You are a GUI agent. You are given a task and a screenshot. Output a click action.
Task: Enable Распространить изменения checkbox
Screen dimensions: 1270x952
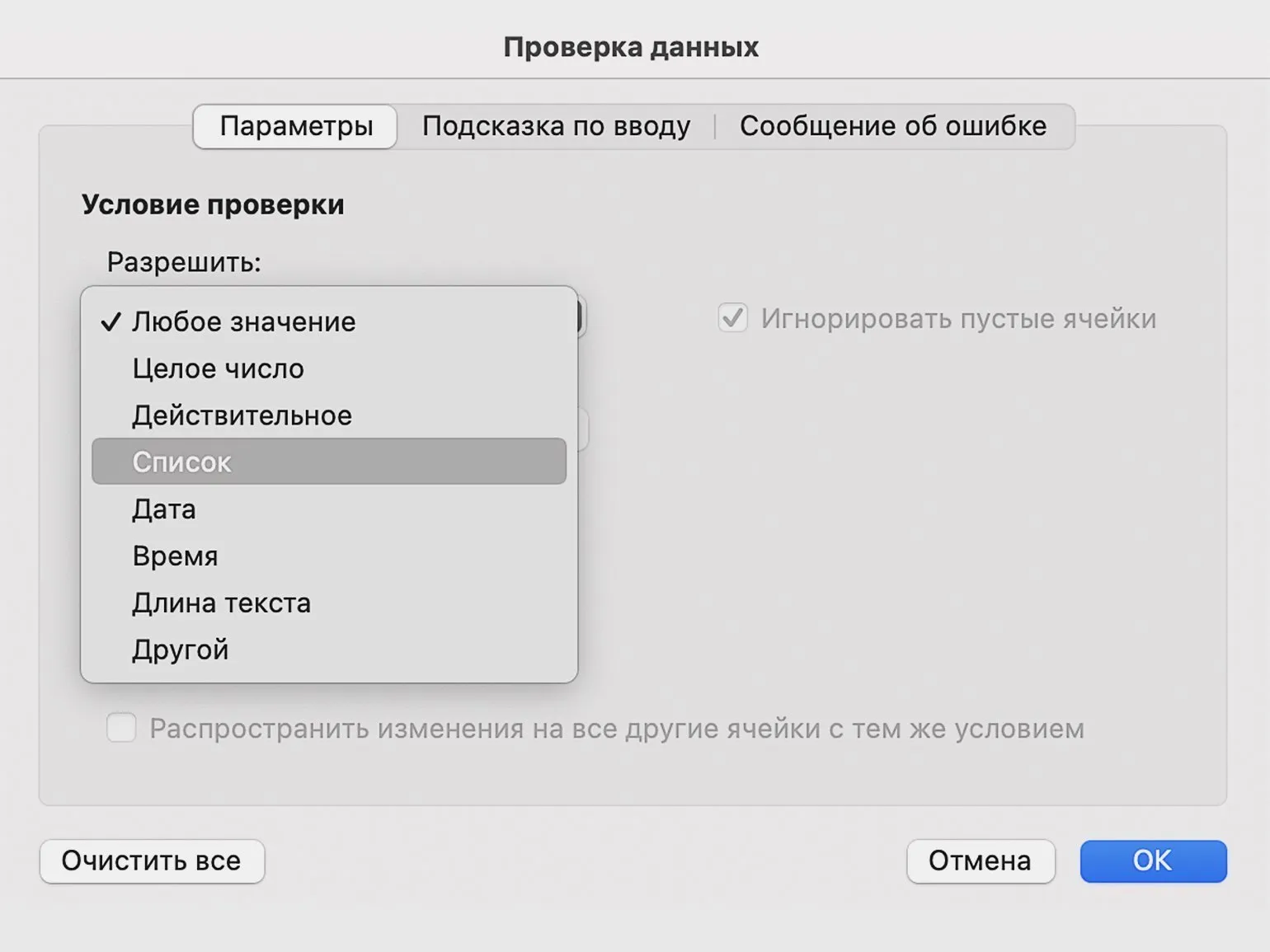(121, 729)
